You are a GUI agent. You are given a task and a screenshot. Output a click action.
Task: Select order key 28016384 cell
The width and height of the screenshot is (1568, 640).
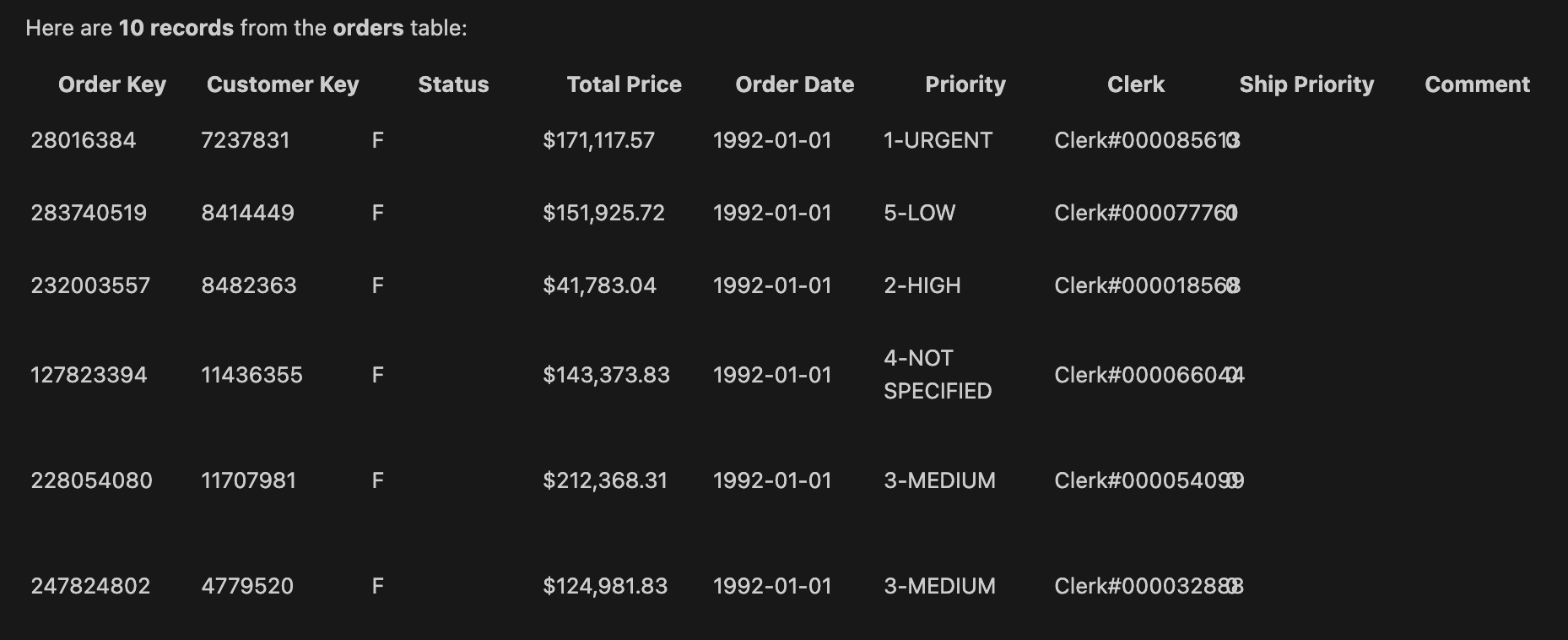tap(84, 140)
